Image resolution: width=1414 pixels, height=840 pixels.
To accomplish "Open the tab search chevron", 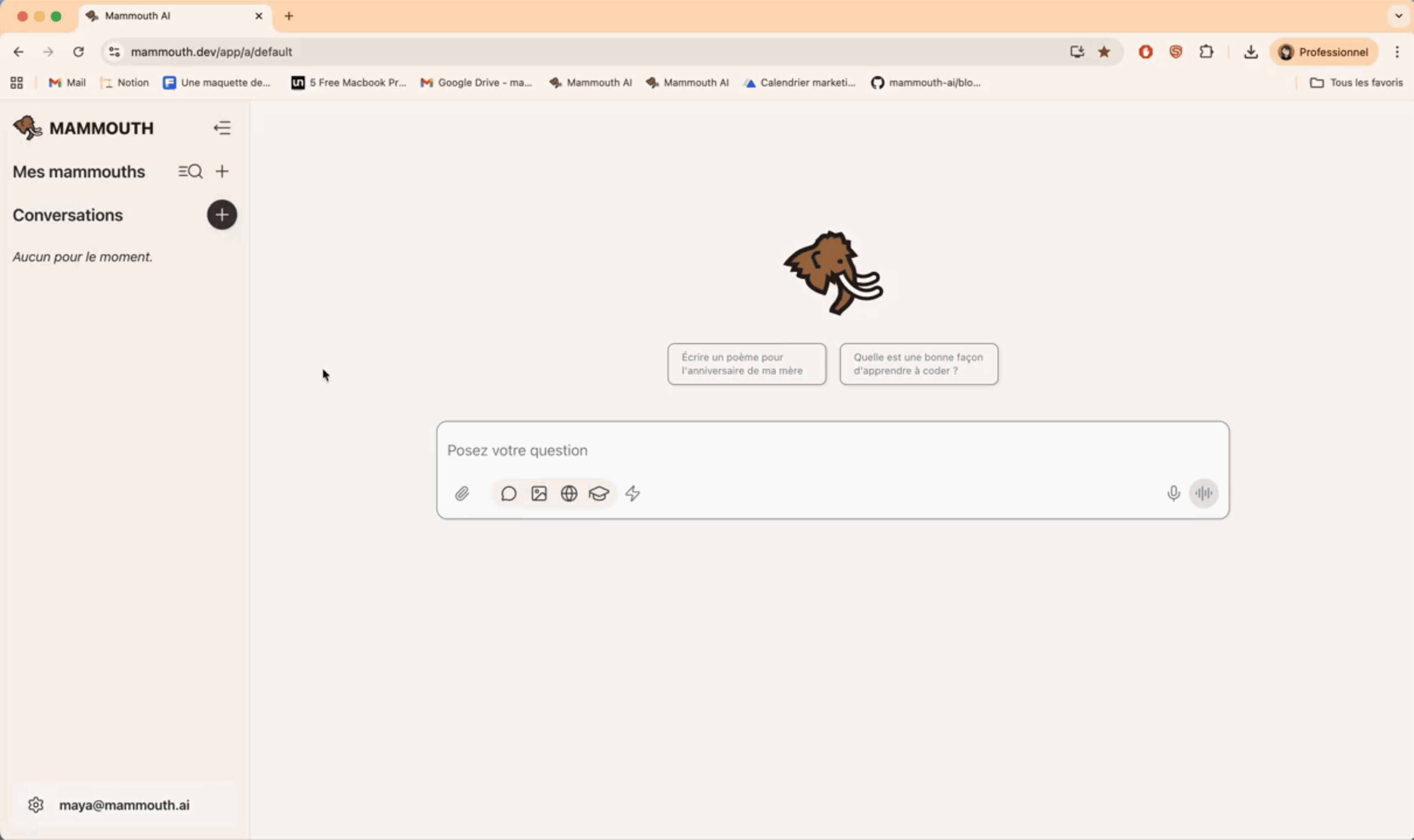I will (1398, 15).
